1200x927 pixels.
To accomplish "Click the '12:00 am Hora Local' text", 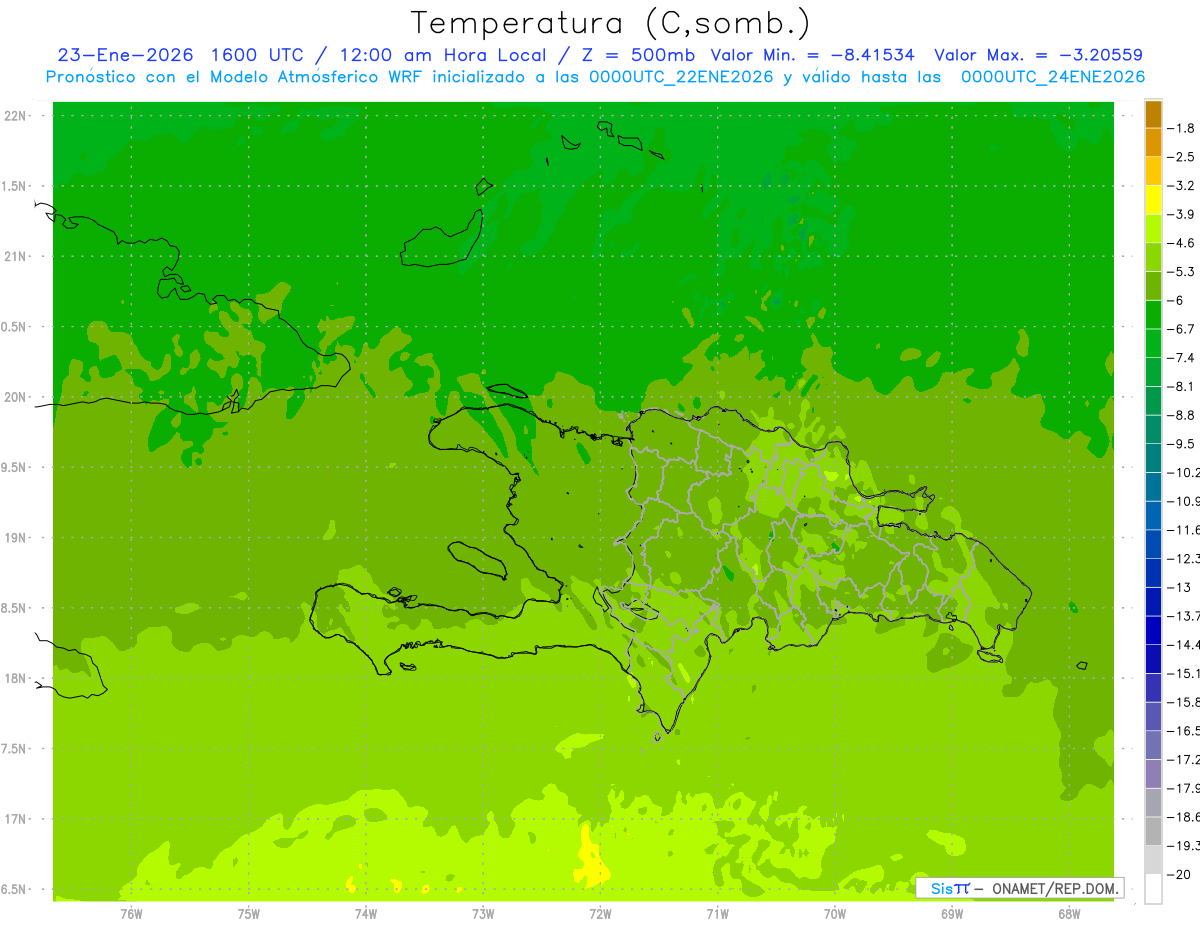I will pos(445,55).
